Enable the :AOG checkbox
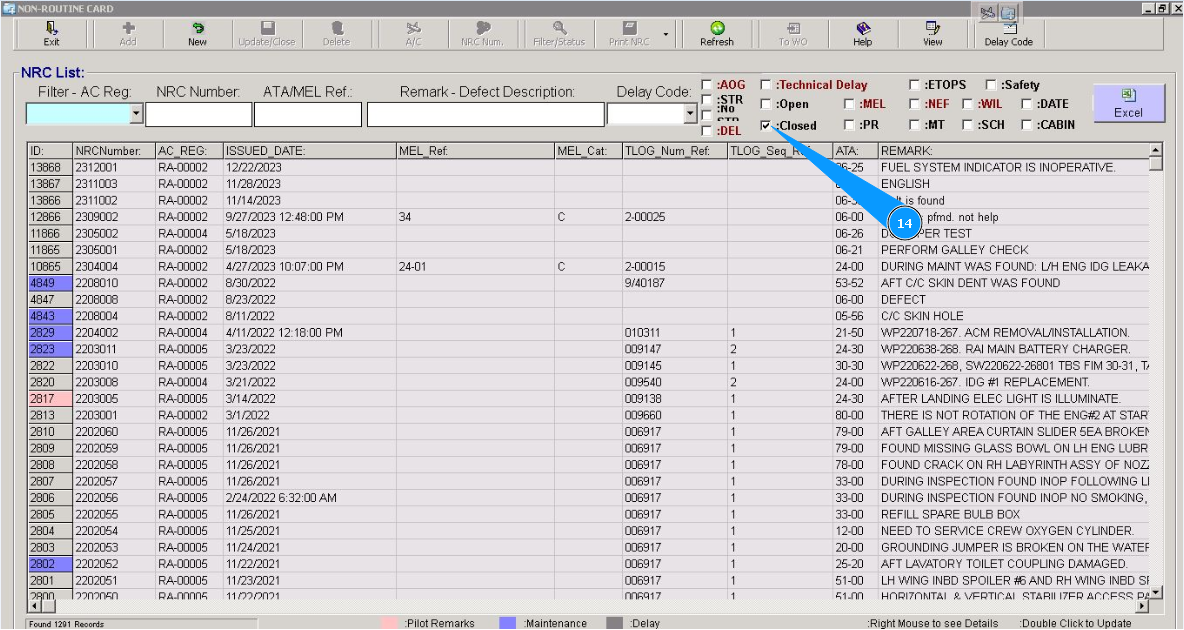The height and width of the screenshot is (630, 1184). (x=707, y=85)
